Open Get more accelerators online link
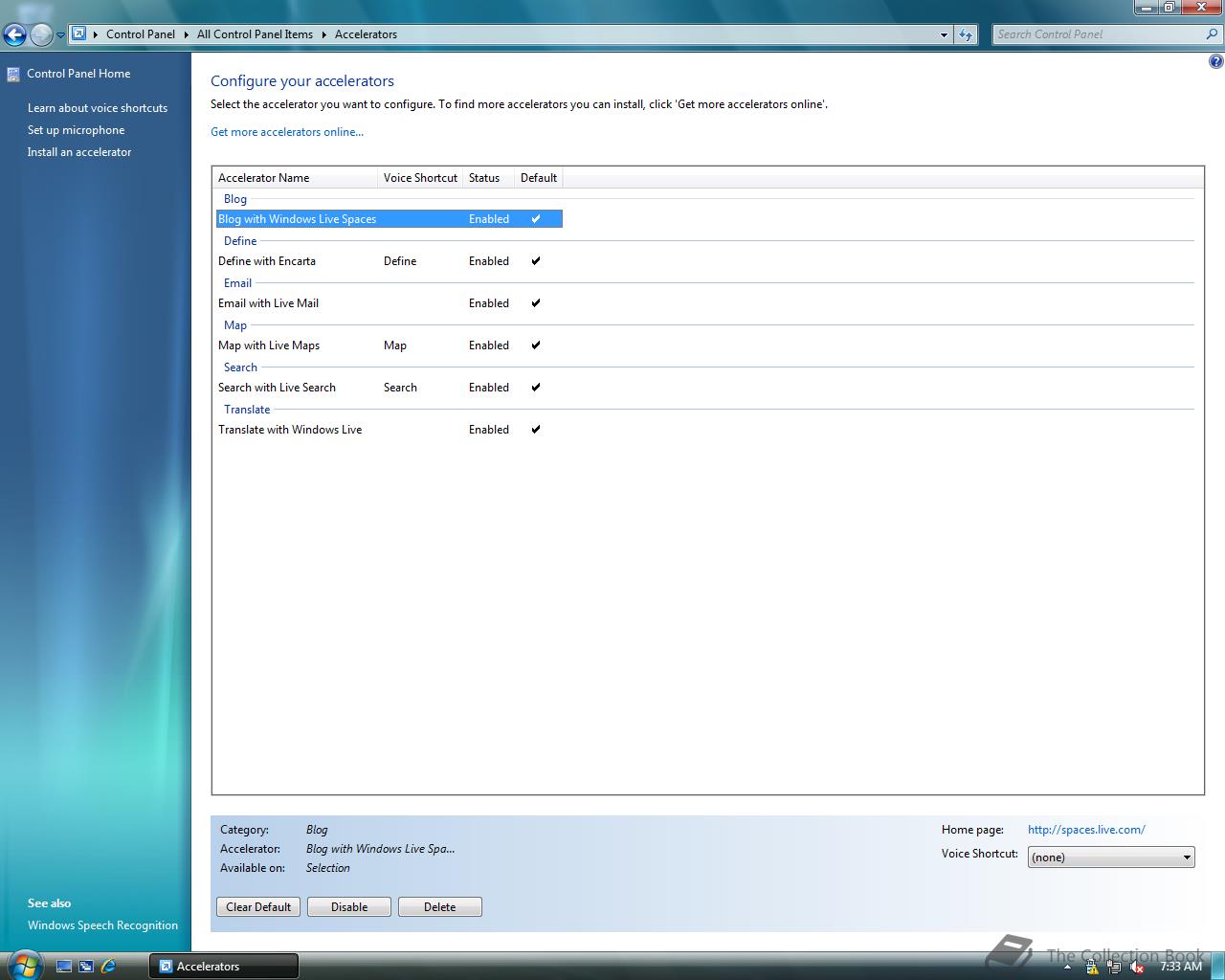The image size is (1225, 980). click(x=287, y=132)
